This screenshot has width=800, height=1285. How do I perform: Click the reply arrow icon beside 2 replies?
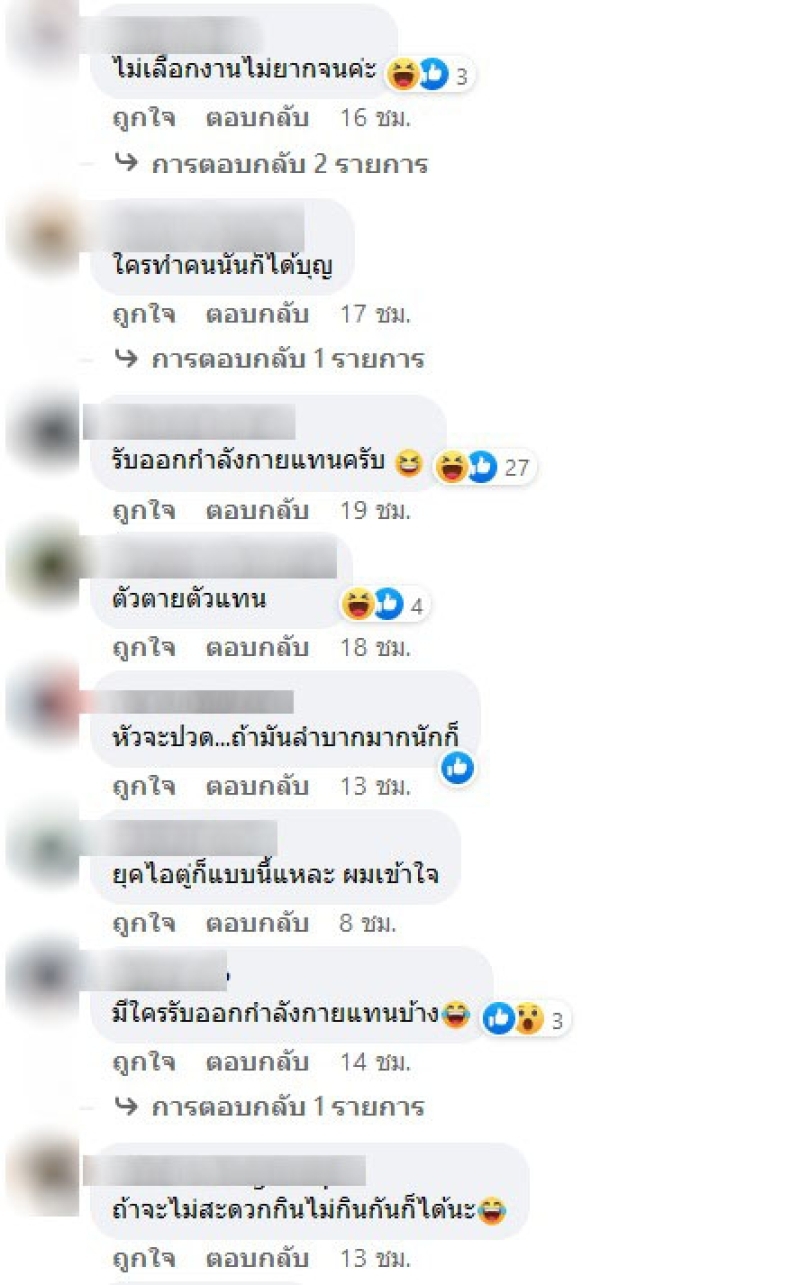pos(125,164)
